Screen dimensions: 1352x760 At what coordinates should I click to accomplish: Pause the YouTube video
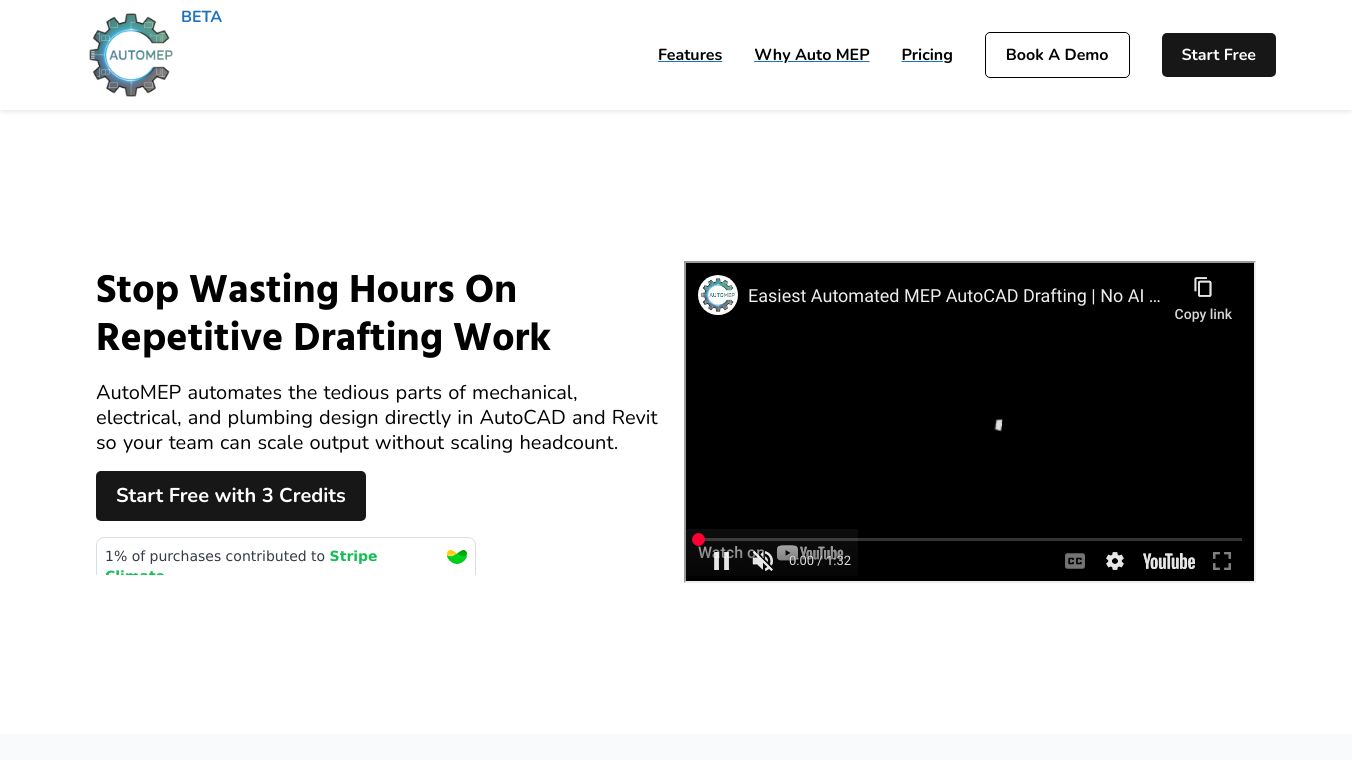(x=721, y=561)
